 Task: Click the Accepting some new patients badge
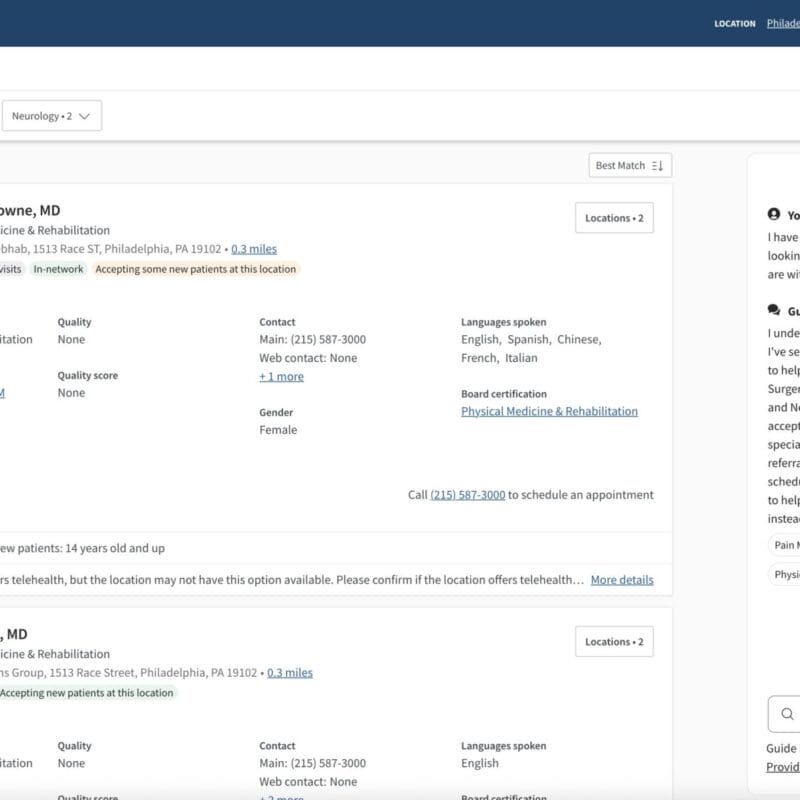coord(196,269)
